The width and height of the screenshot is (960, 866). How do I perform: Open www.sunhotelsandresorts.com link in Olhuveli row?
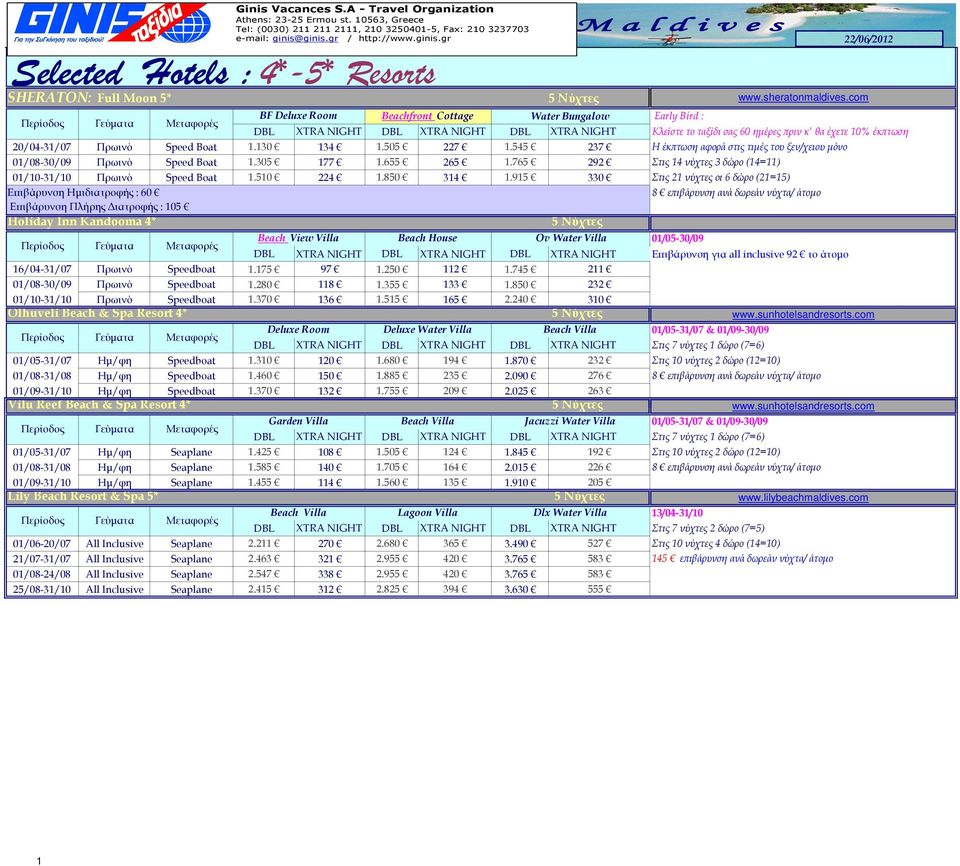[803, 315]
